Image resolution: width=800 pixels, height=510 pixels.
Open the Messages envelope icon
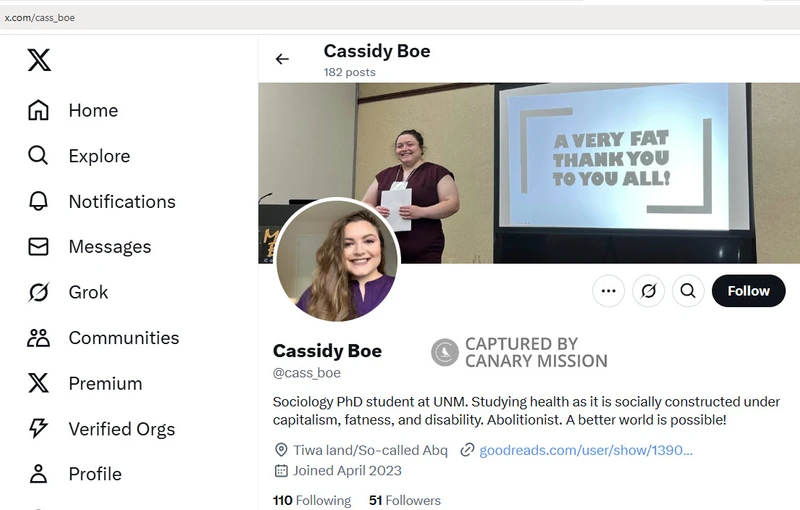[x=38, y=247]
